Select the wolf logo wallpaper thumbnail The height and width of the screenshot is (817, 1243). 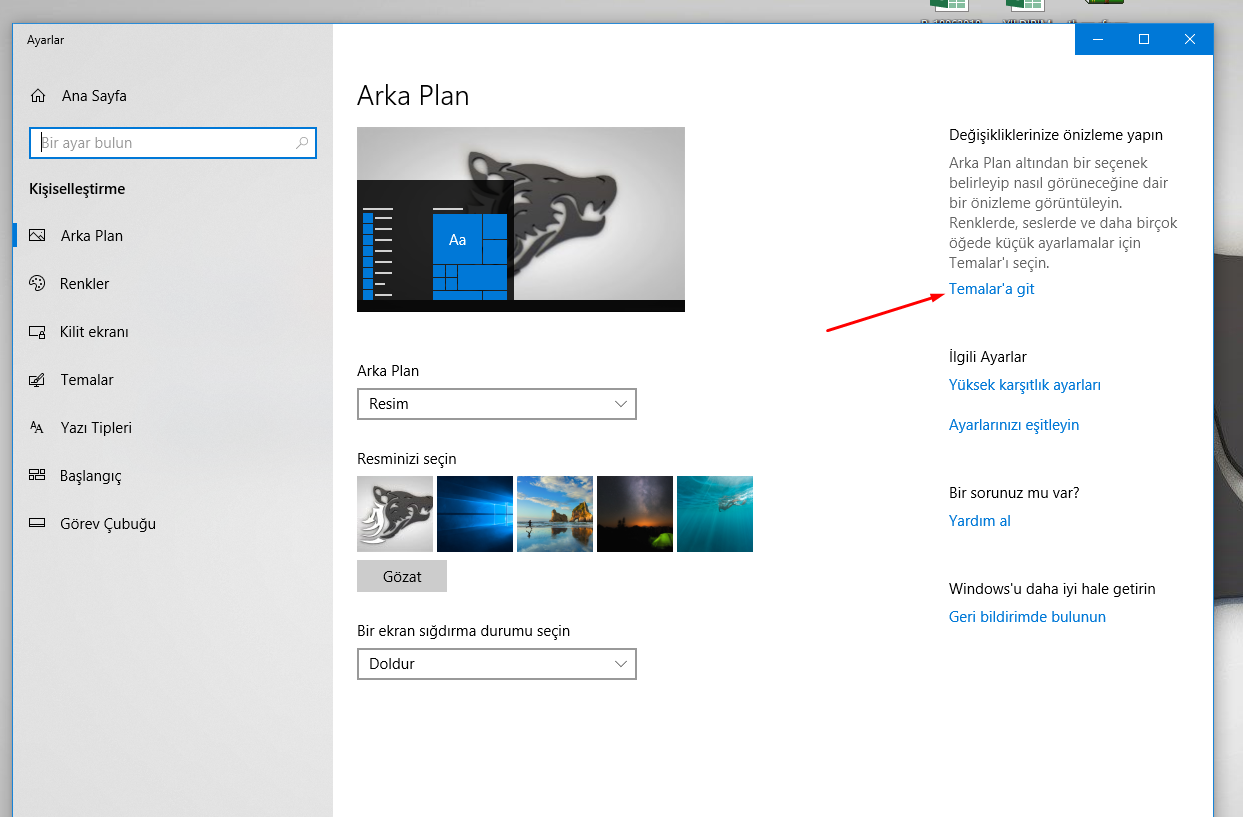tap(395, 514)
